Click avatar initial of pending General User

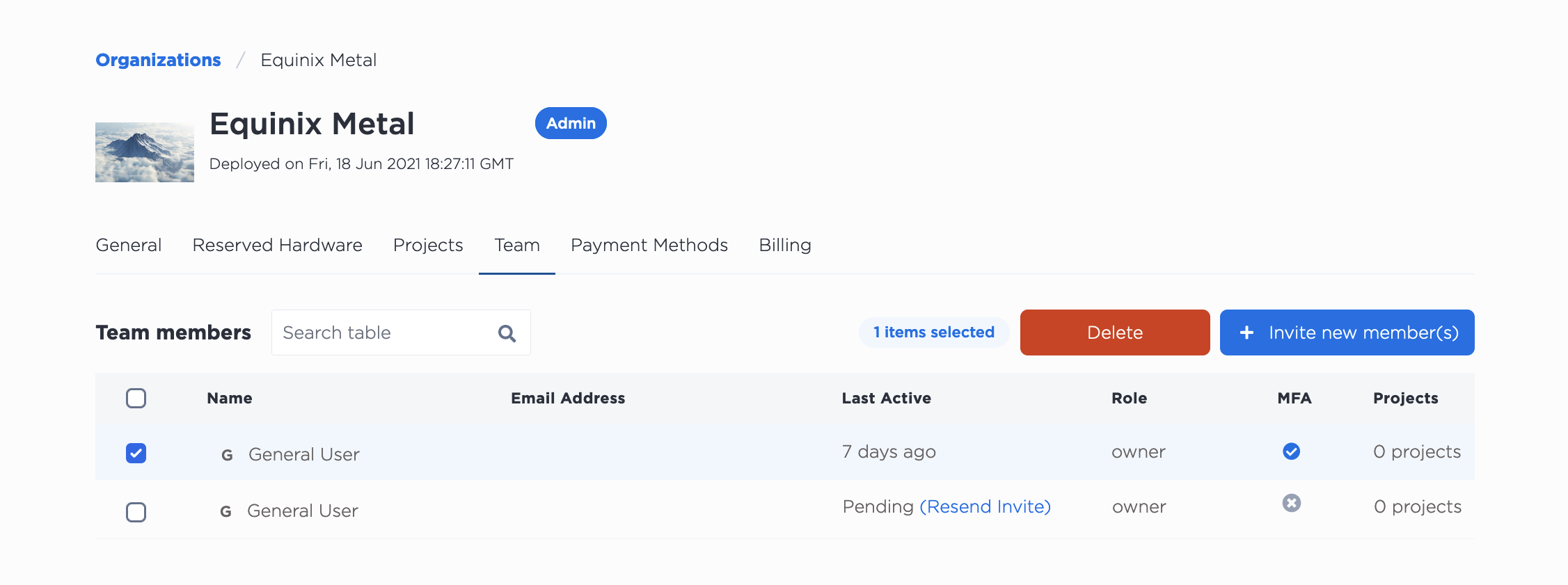tap(225, 512)
